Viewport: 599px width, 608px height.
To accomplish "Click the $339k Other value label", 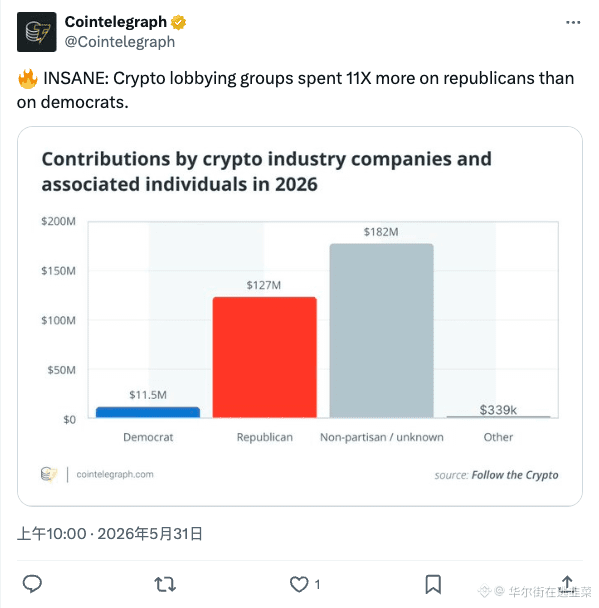I will 498,410.
